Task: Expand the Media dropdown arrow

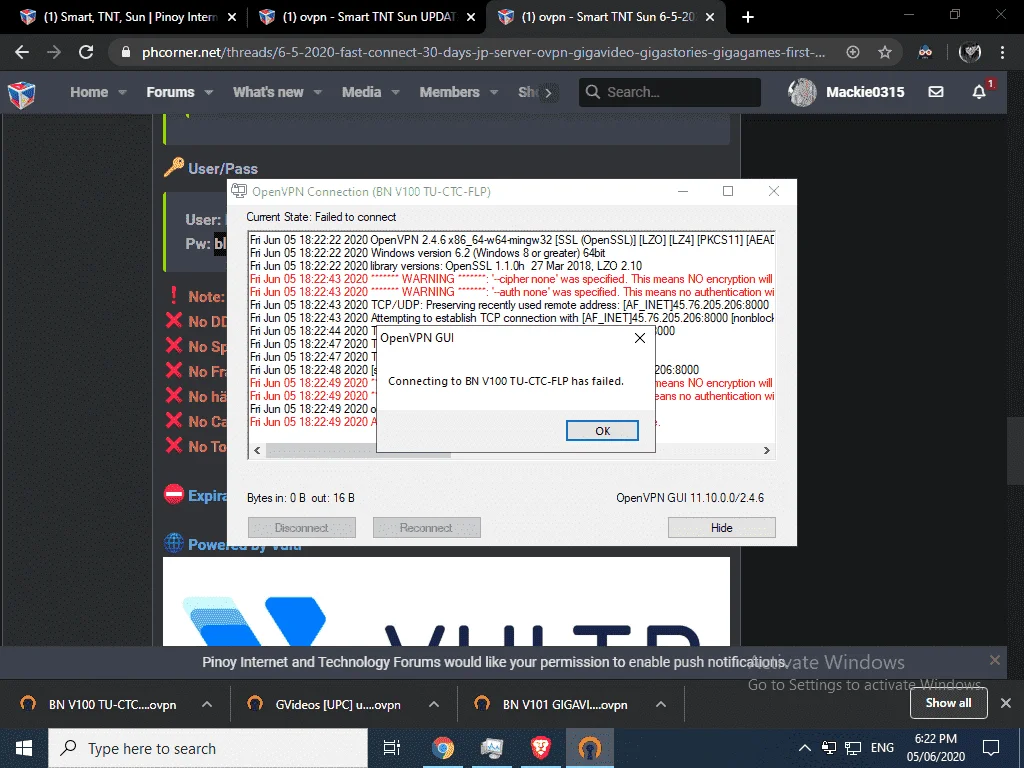Action: coord(395,93)
